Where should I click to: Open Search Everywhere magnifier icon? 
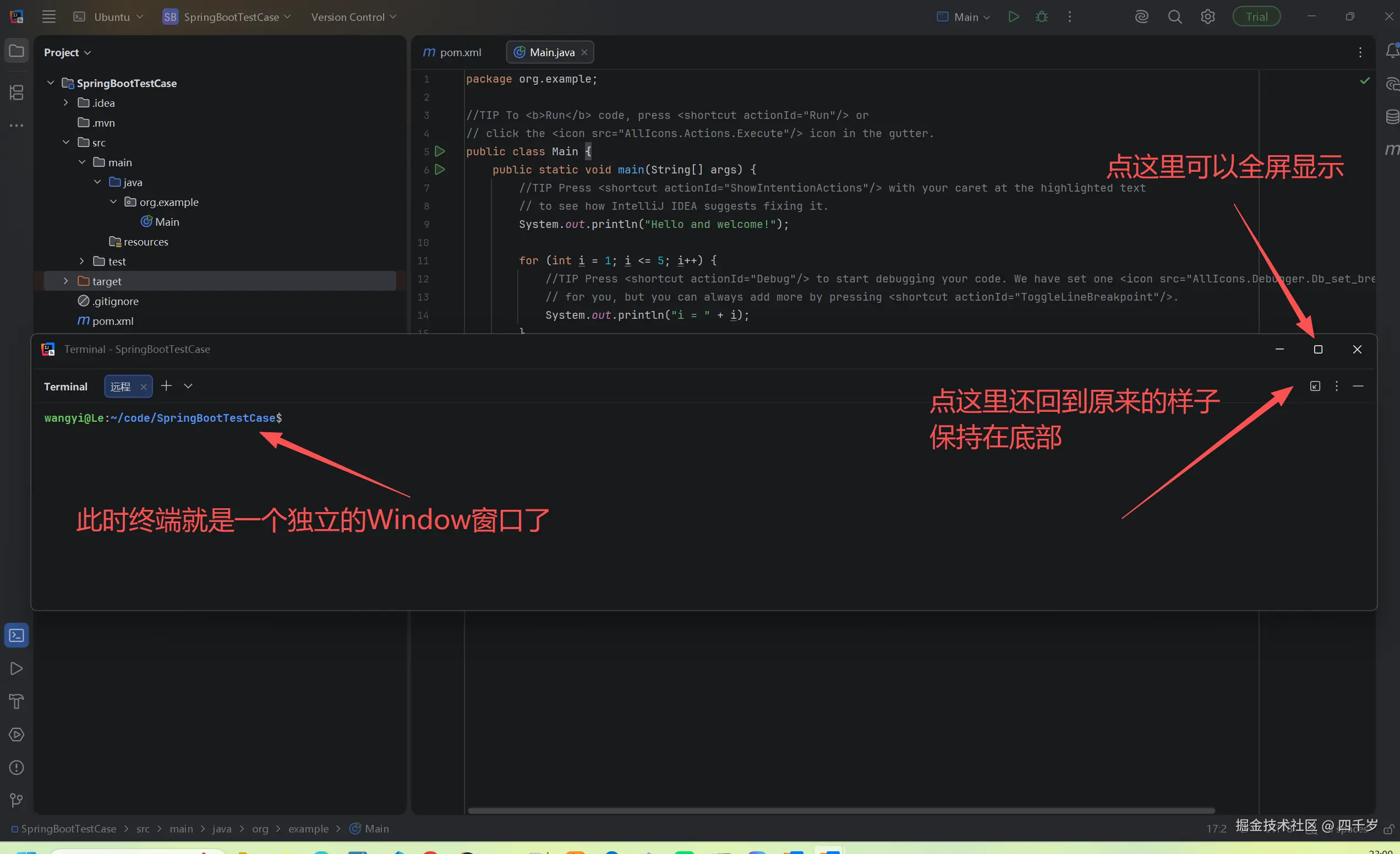pos(1174,17)
